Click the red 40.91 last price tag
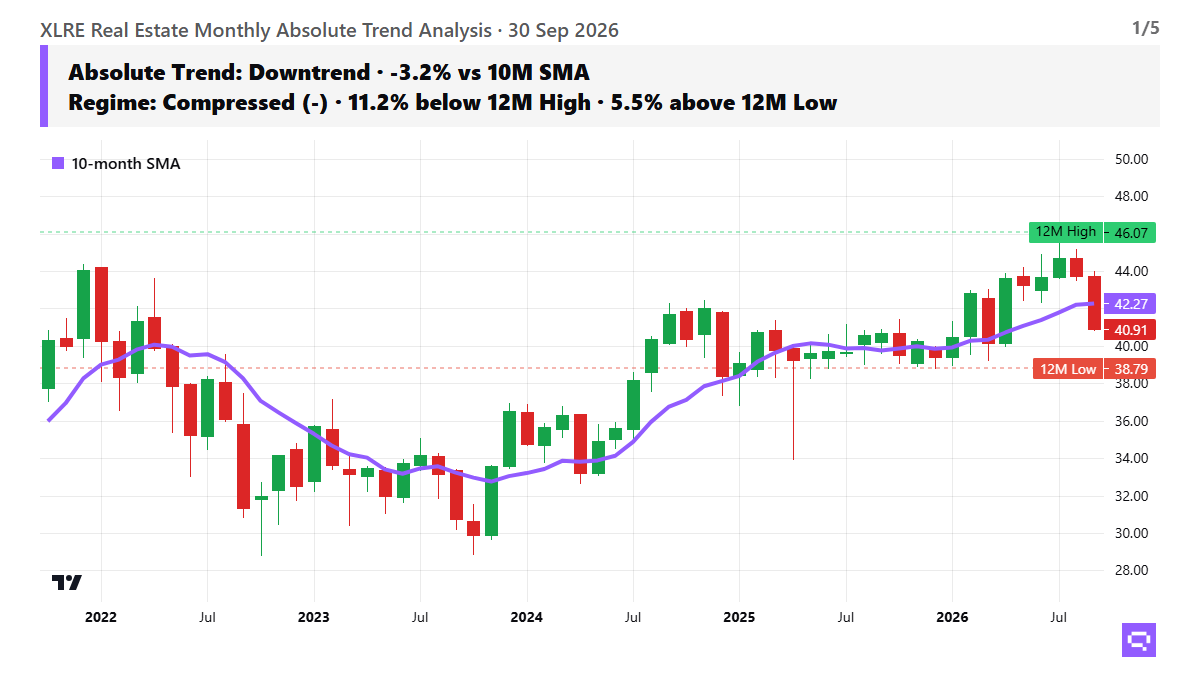The height and width of the screenshot is (675, 1200). tap(1131, 329)
